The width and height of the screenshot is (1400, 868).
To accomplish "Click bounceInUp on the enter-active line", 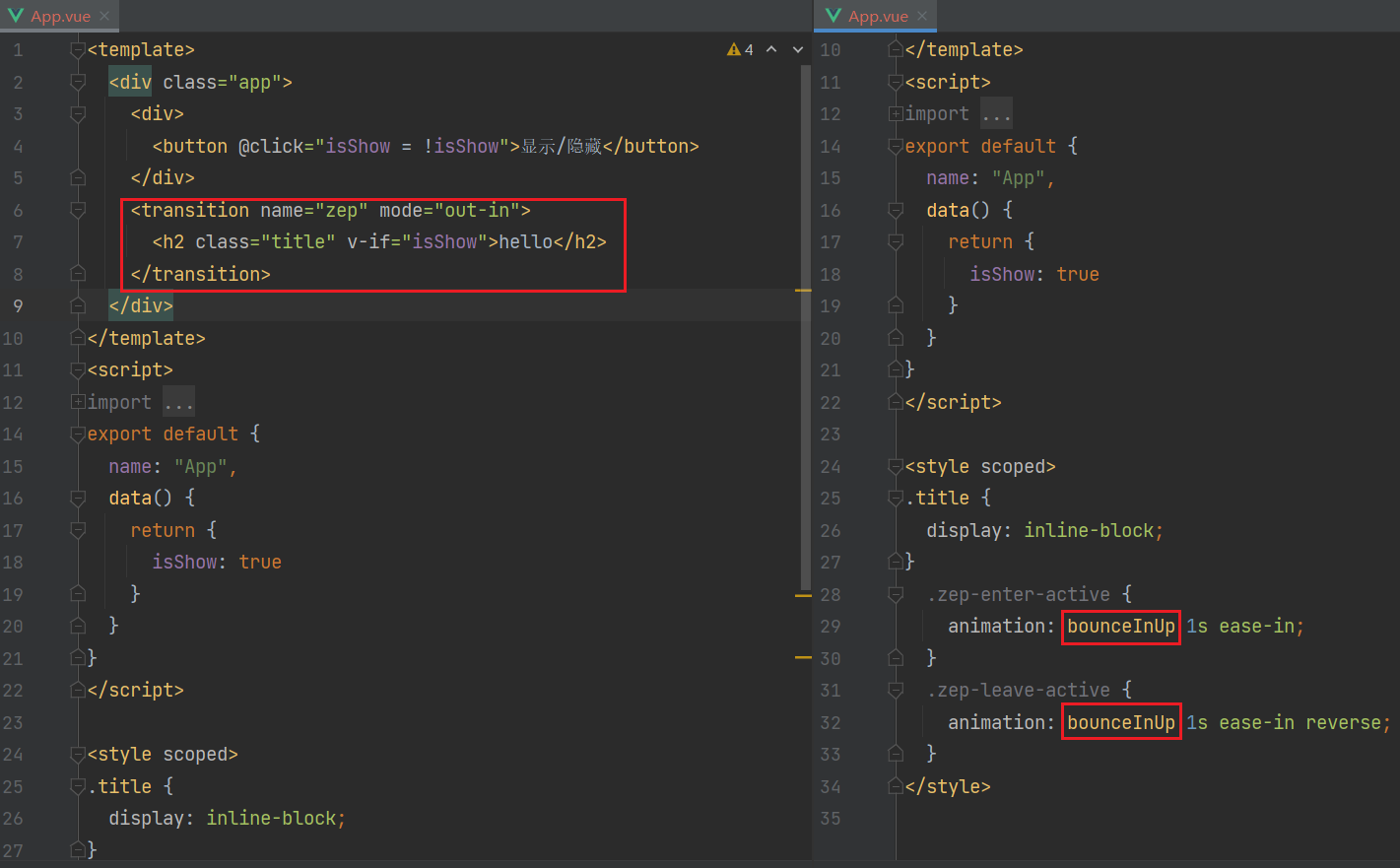I will point(1121,627).
